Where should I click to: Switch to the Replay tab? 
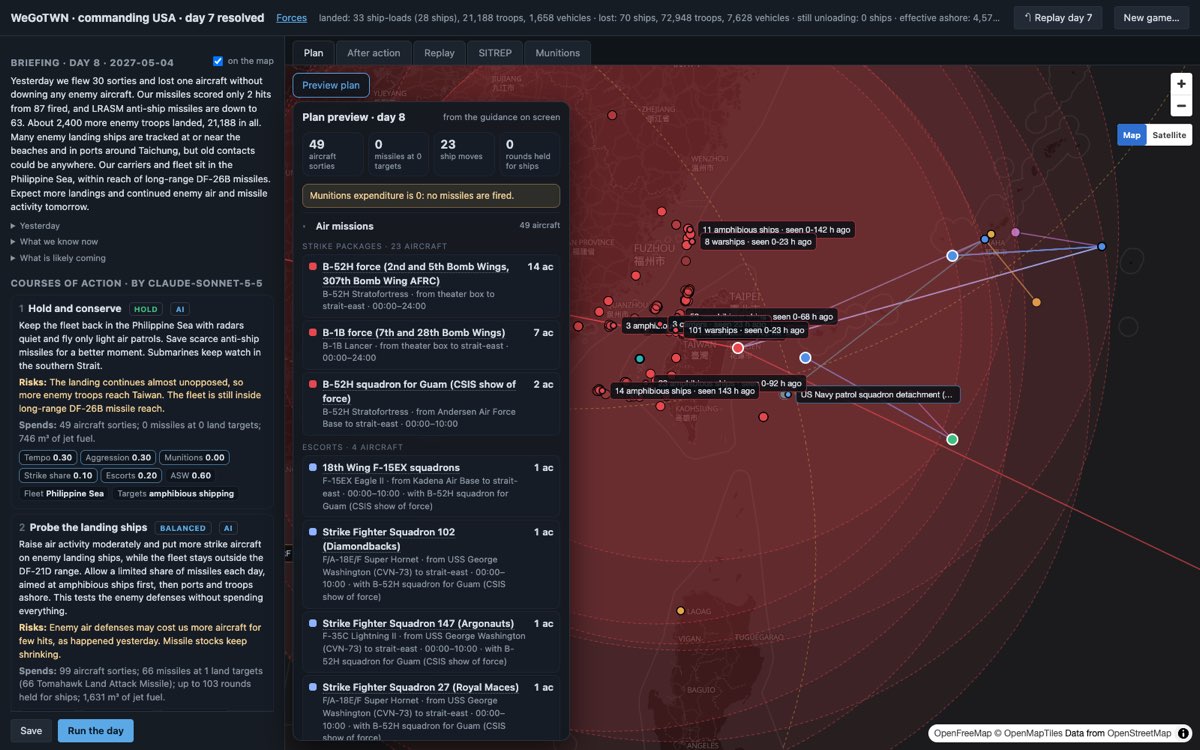[x=439, y=53]
